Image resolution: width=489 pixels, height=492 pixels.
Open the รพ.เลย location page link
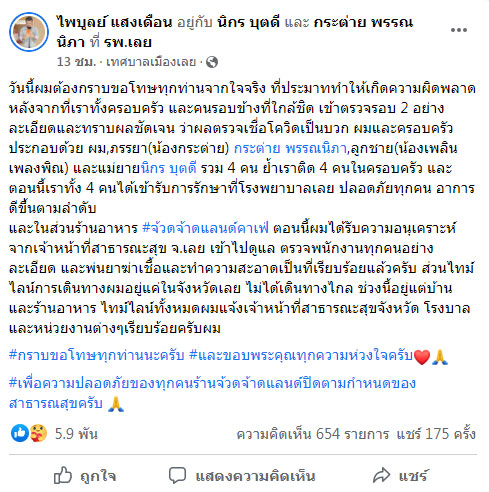coord(128,42)
